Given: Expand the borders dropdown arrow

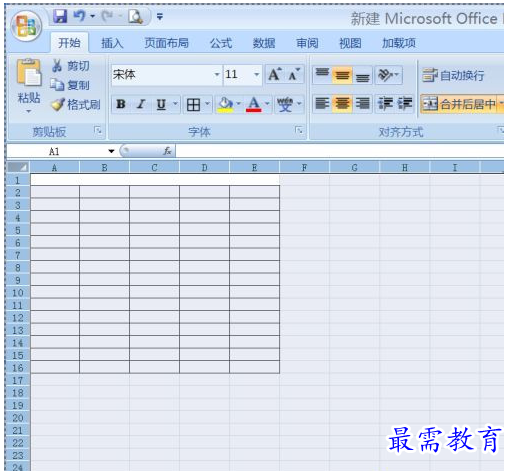Looking at the screenshot, I should point(207,104).
